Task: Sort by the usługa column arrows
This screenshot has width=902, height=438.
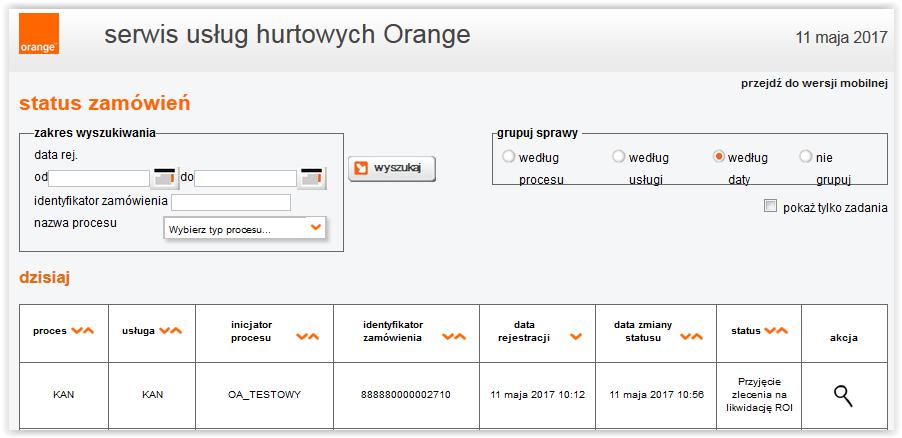Action: coord(170,331)
